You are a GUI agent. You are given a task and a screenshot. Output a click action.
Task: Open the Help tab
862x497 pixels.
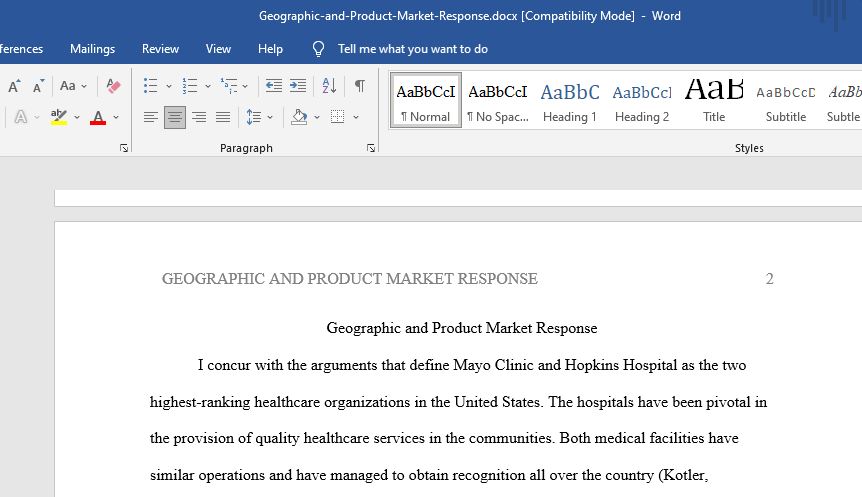pyautogui.click(x=270, y=49)
